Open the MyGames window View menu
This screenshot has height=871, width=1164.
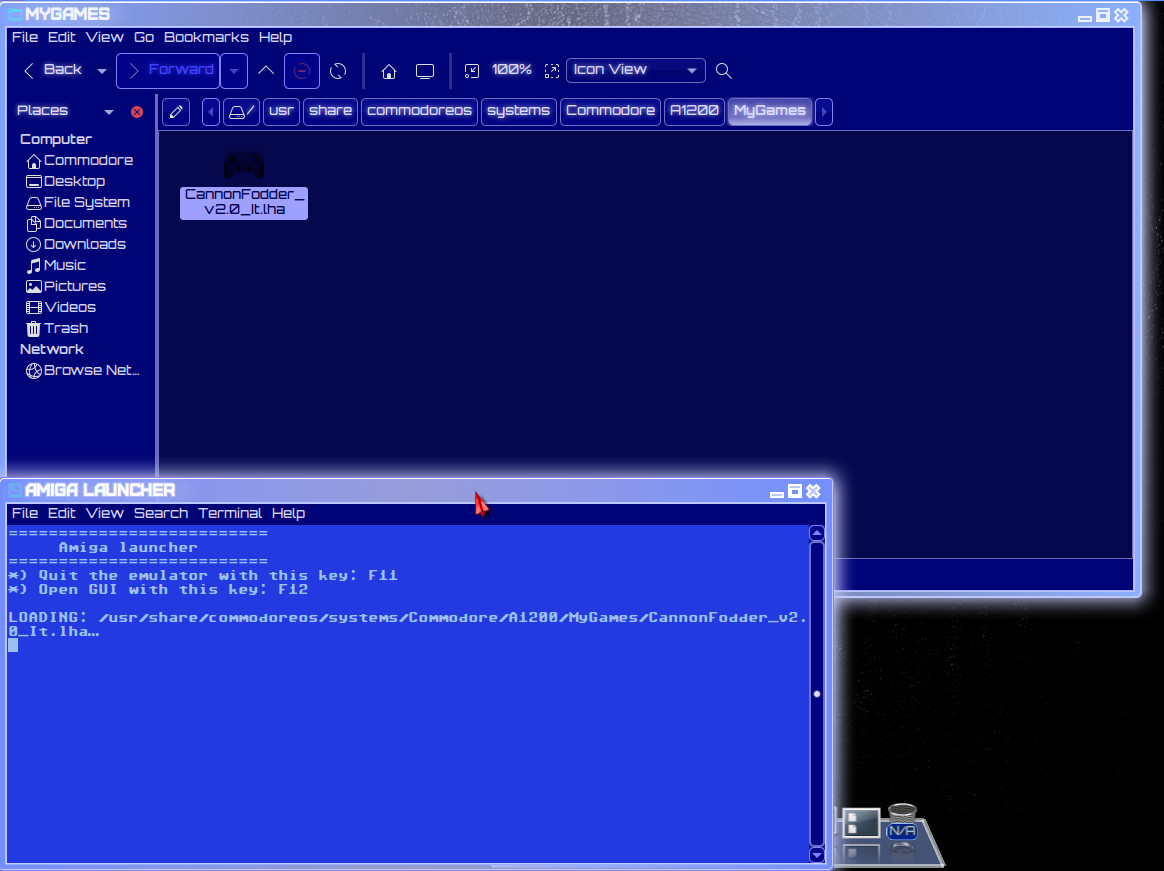(104, 37)
